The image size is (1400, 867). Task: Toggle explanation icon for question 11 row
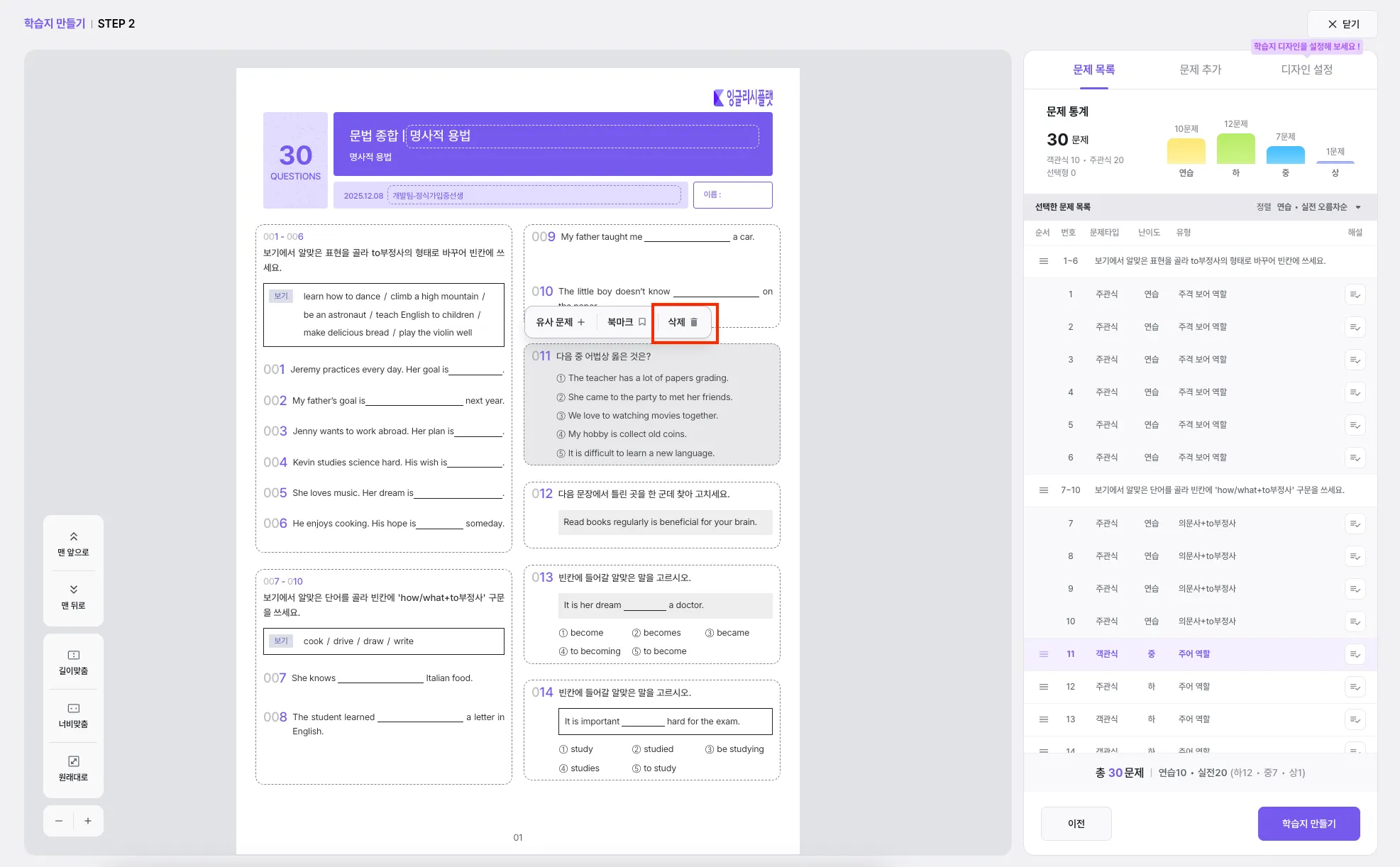(x=1355, y=654)
